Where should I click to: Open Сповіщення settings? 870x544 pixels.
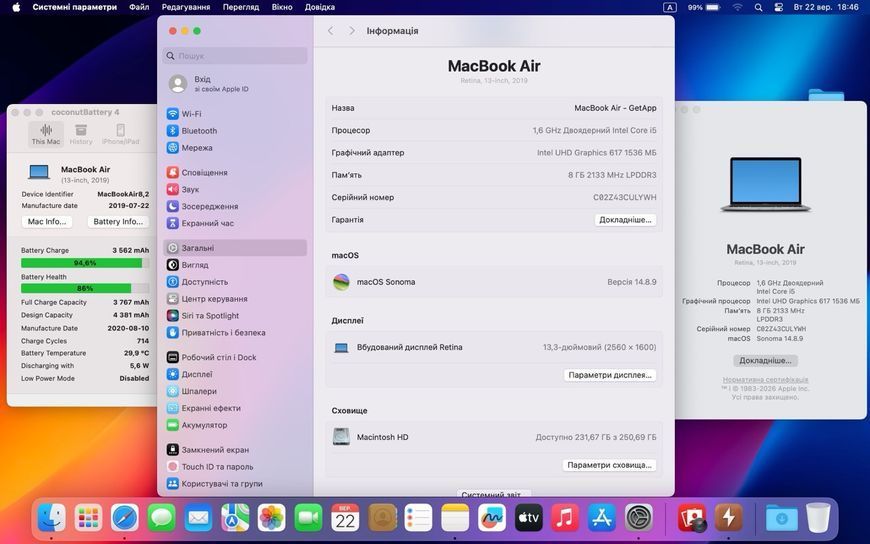(x=235, y=173)
